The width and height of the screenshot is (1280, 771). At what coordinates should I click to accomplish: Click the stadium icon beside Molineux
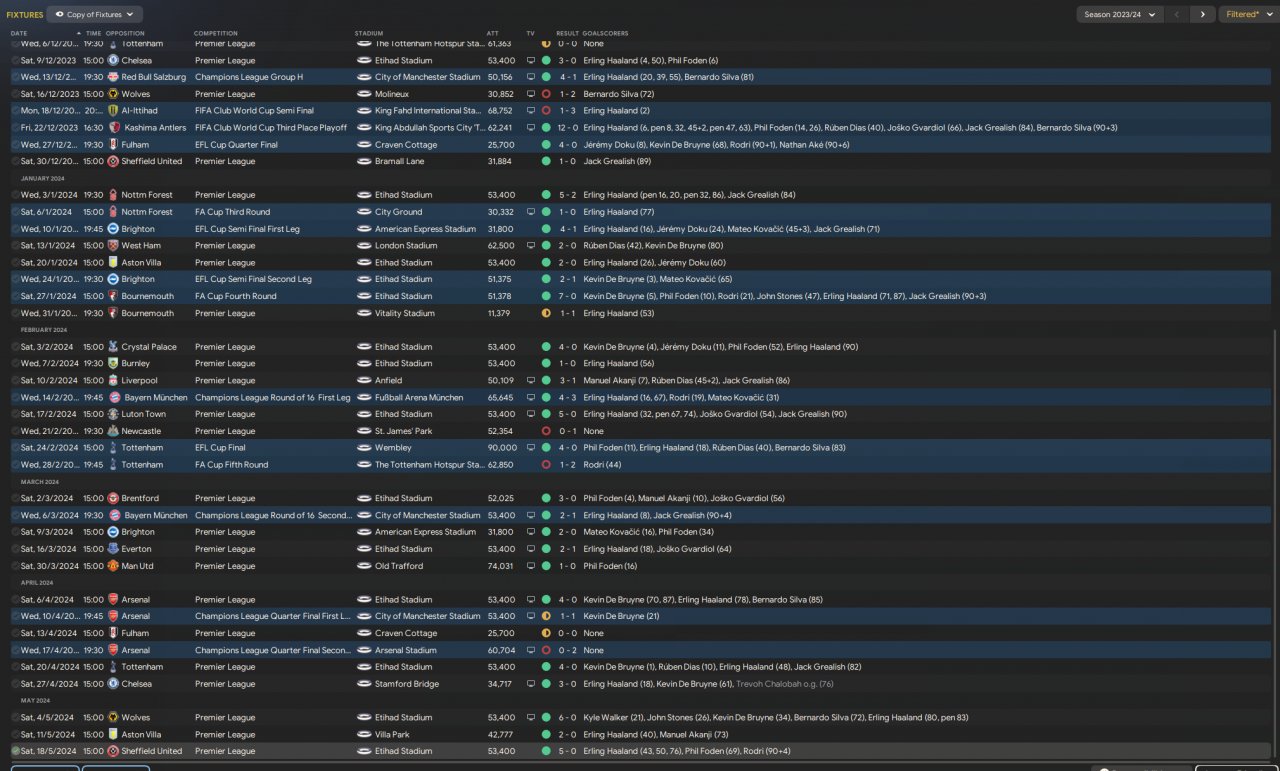pyautogui.click(x=365, y=94)
